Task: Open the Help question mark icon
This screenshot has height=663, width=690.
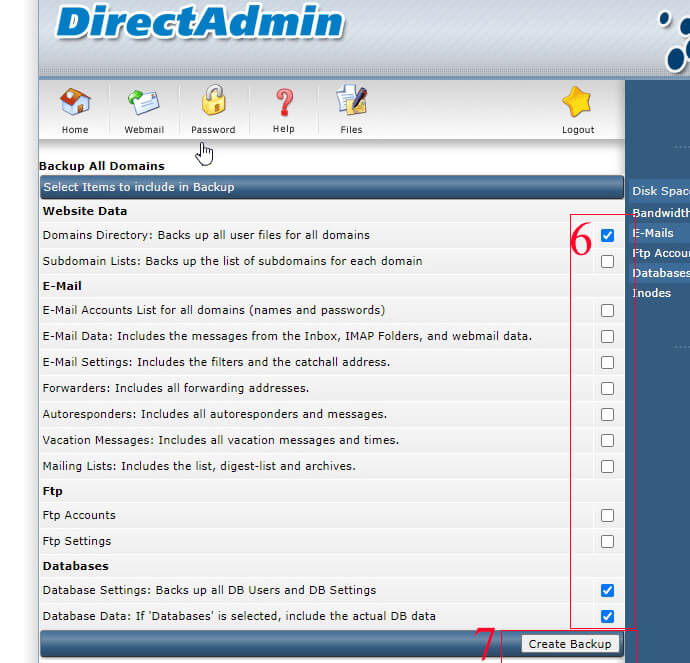Action: coord(284,102)
